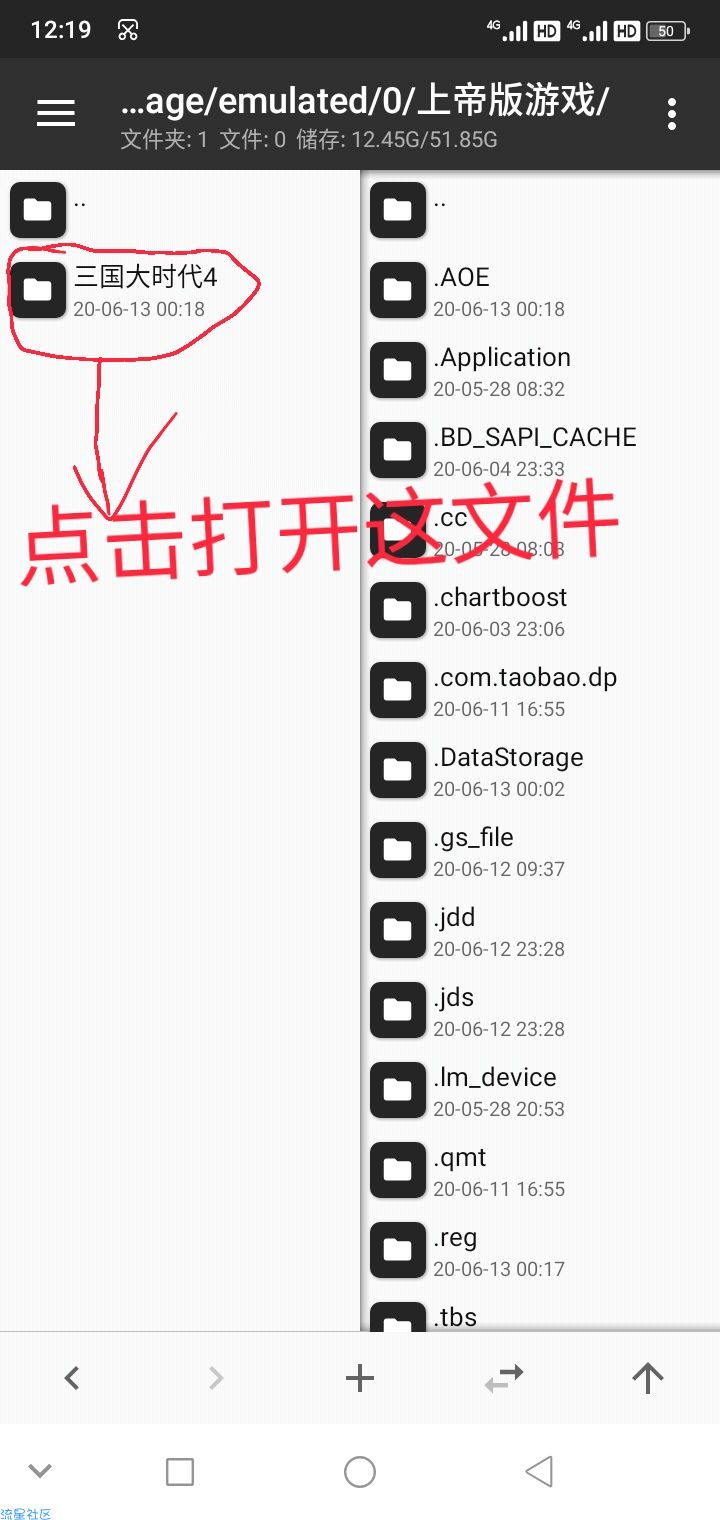Open the .DataStorage folder

point(540,770)
